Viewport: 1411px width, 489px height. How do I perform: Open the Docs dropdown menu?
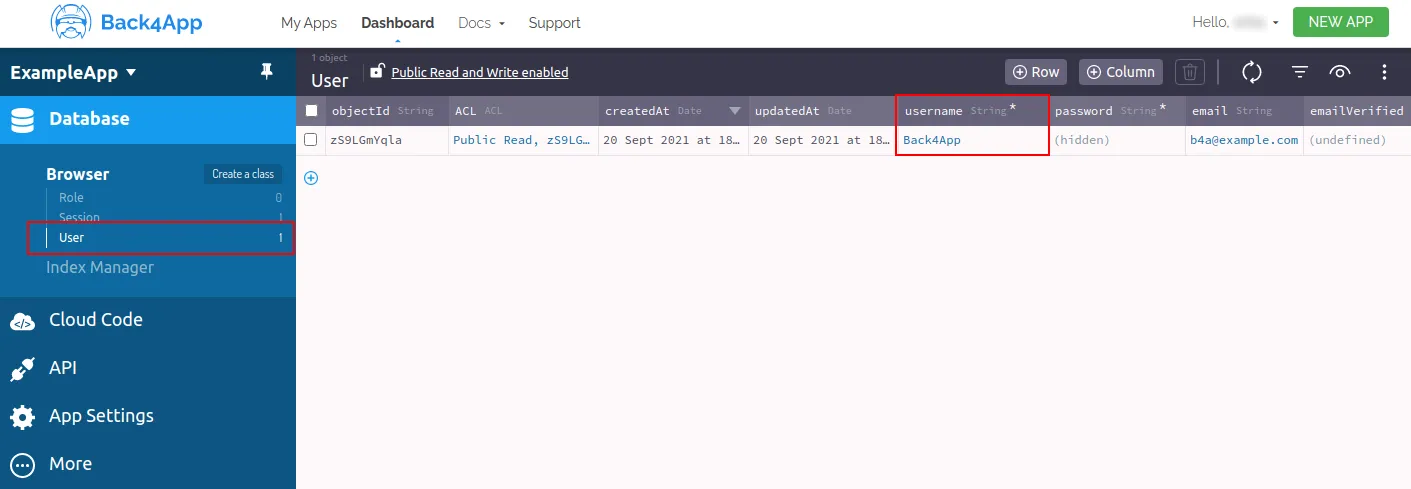coord(481,22)
